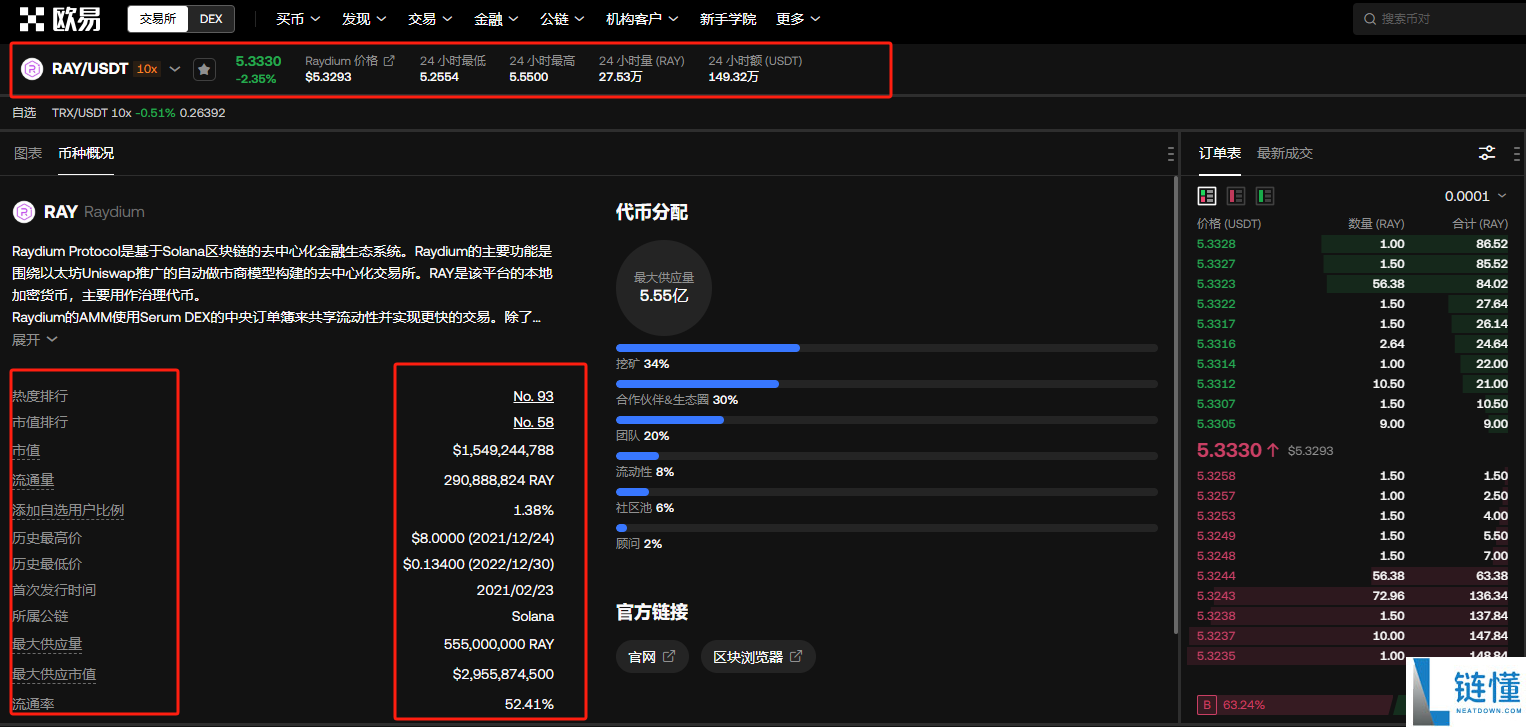Viewport: 1526px width, 727px height.
Task: Open the 自选 watchlist
Action: tap(24, 113)
